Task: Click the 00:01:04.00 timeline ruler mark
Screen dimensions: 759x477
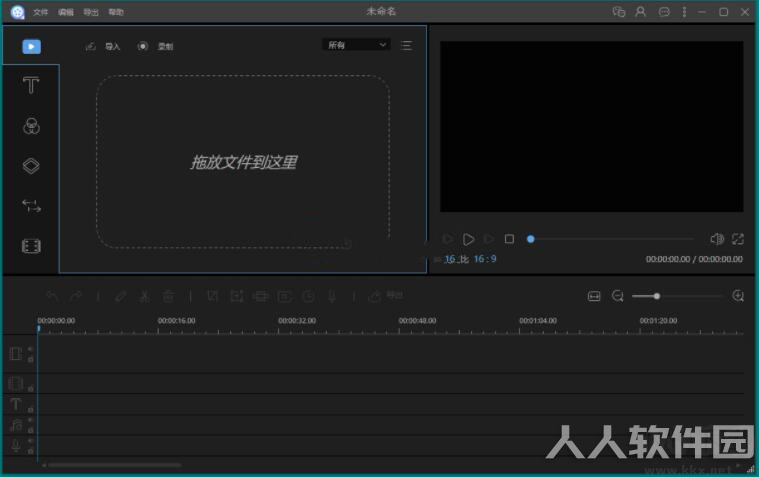Action: click(x=538, y=321)
